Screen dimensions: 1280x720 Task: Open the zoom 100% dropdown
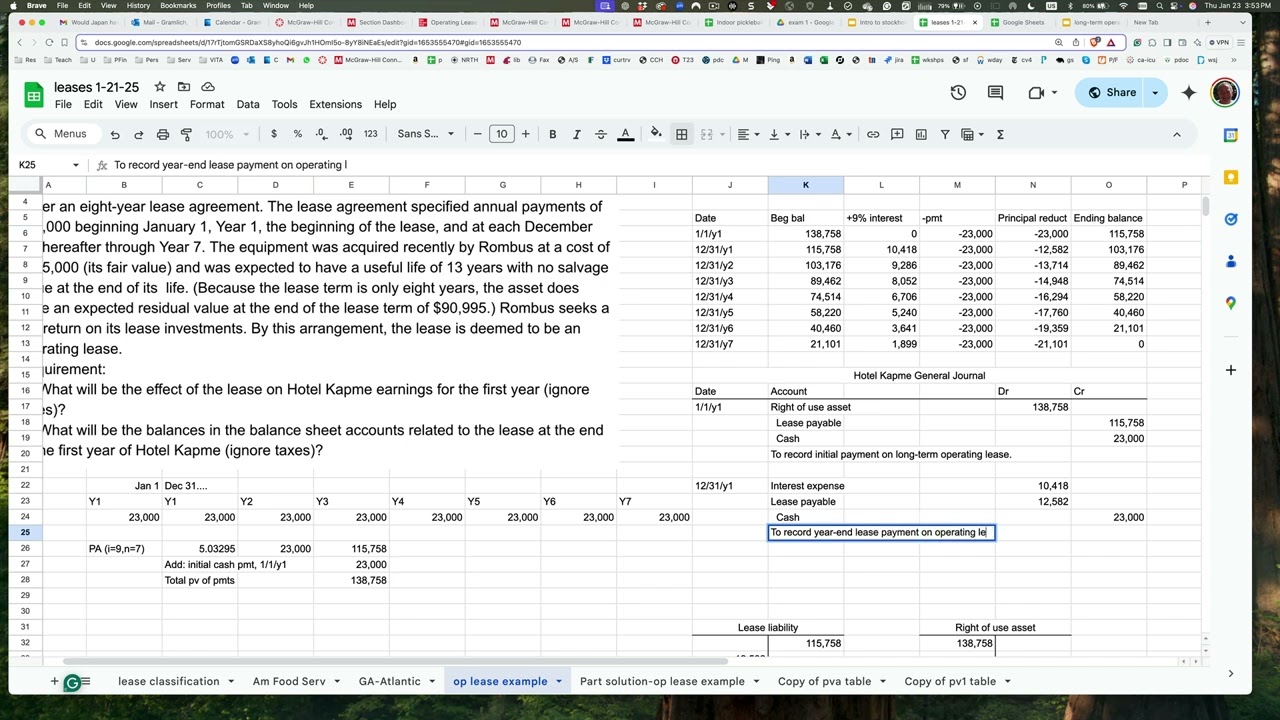tap(226, 134)
